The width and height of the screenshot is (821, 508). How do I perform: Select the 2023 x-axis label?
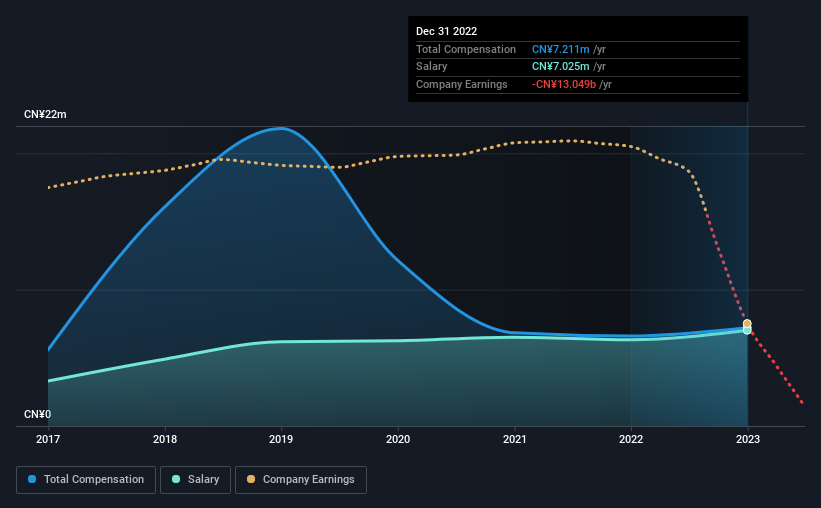748,439
